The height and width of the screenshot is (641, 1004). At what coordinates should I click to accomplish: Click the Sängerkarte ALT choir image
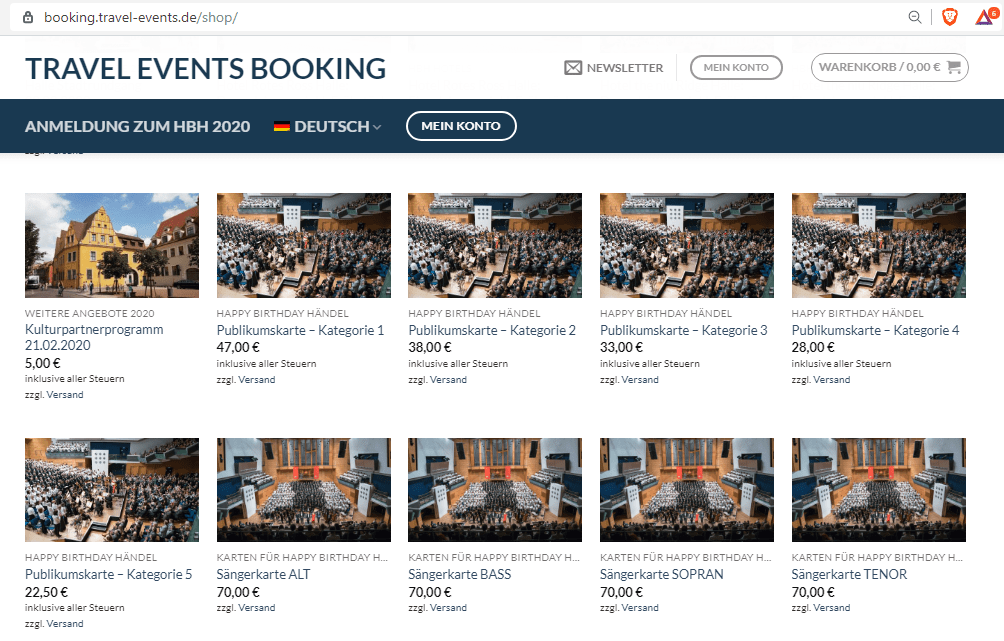(x=304, y=490)
